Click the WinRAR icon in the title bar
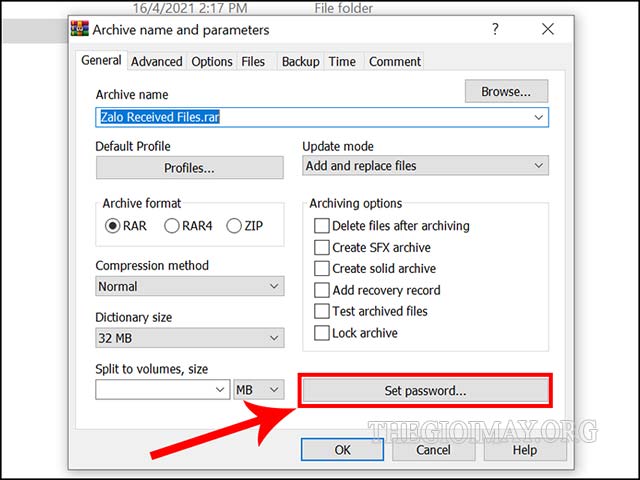640x480 pixels. point(80,29)
